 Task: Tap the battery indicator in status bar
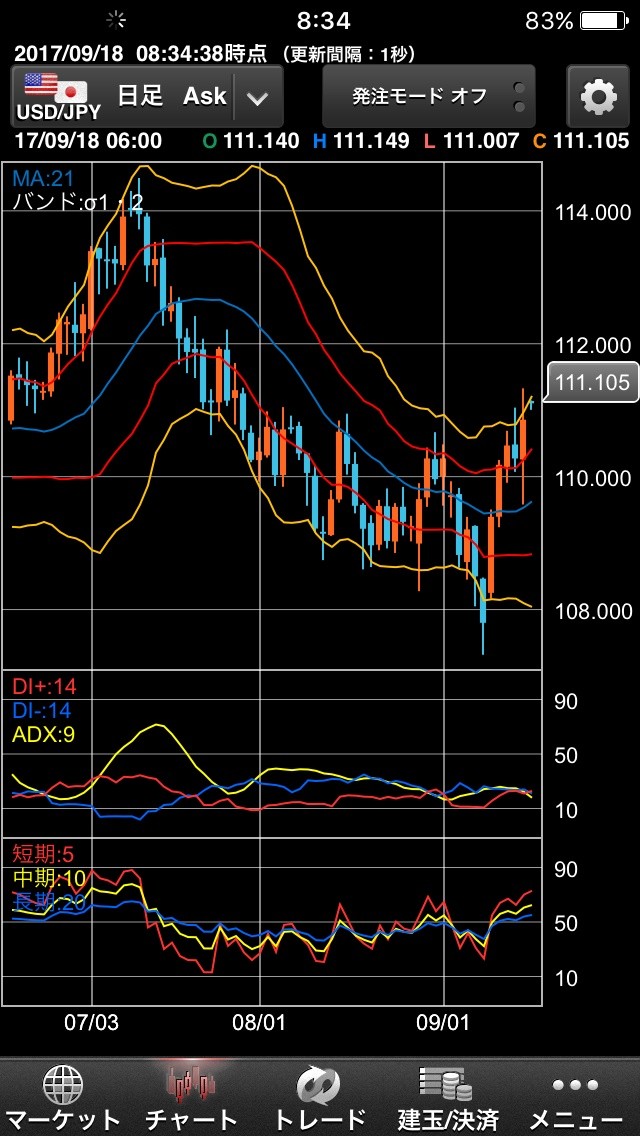605,20
